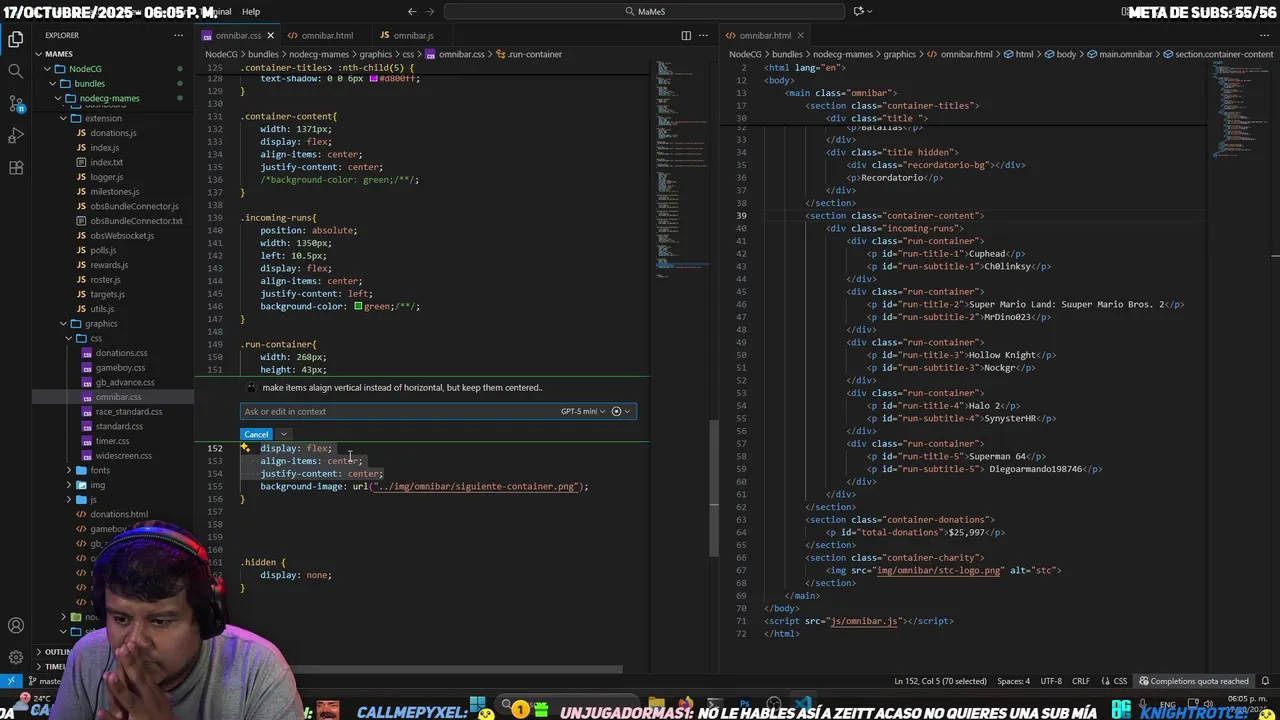Click the magenta text-shadow color swatch
This screenshot has height=720, width=1280.
(373, 78)
